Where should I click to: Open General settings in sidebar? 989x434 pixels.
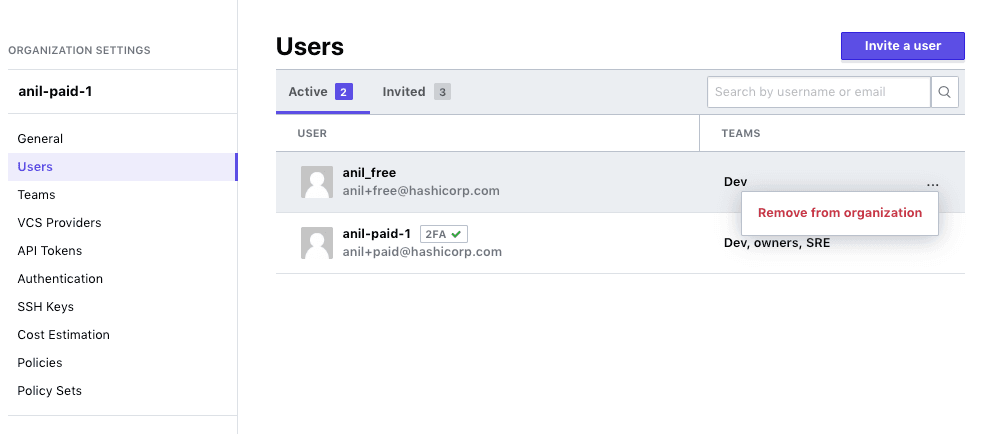40,139
